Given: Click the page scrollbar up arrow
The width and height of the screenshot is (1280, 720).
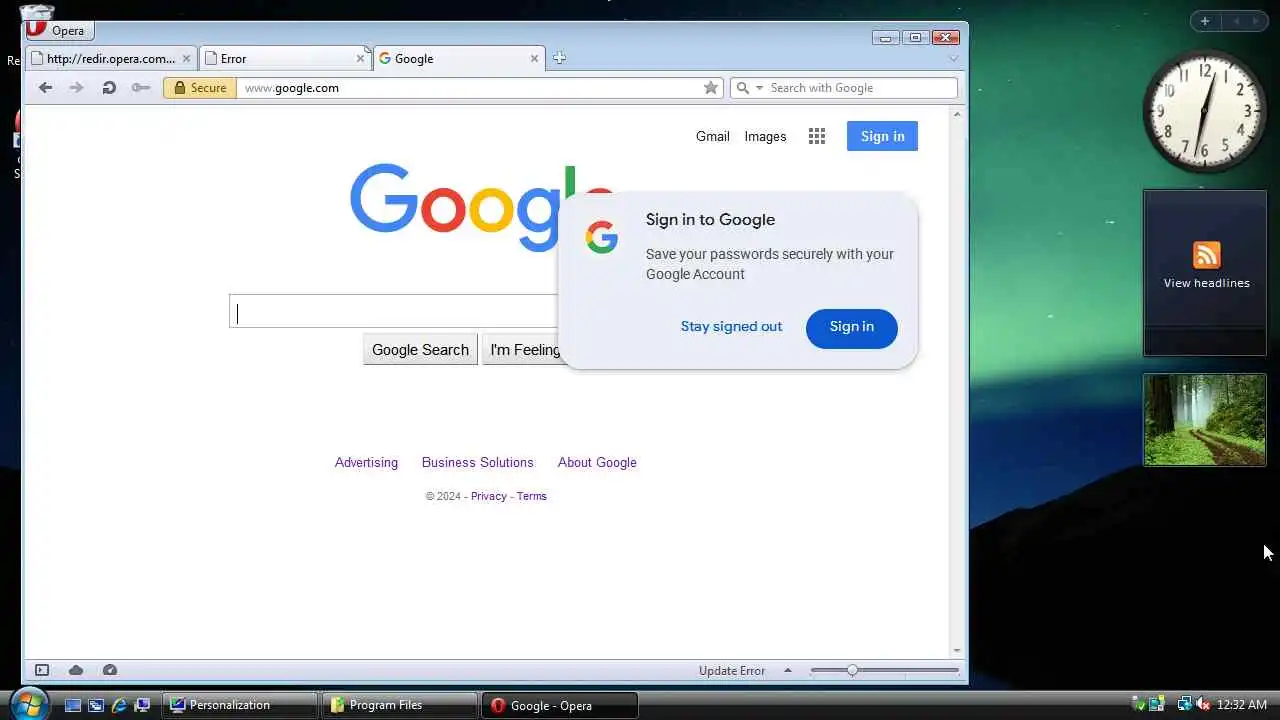Looking at the screenshot, I should coord(958,114).
